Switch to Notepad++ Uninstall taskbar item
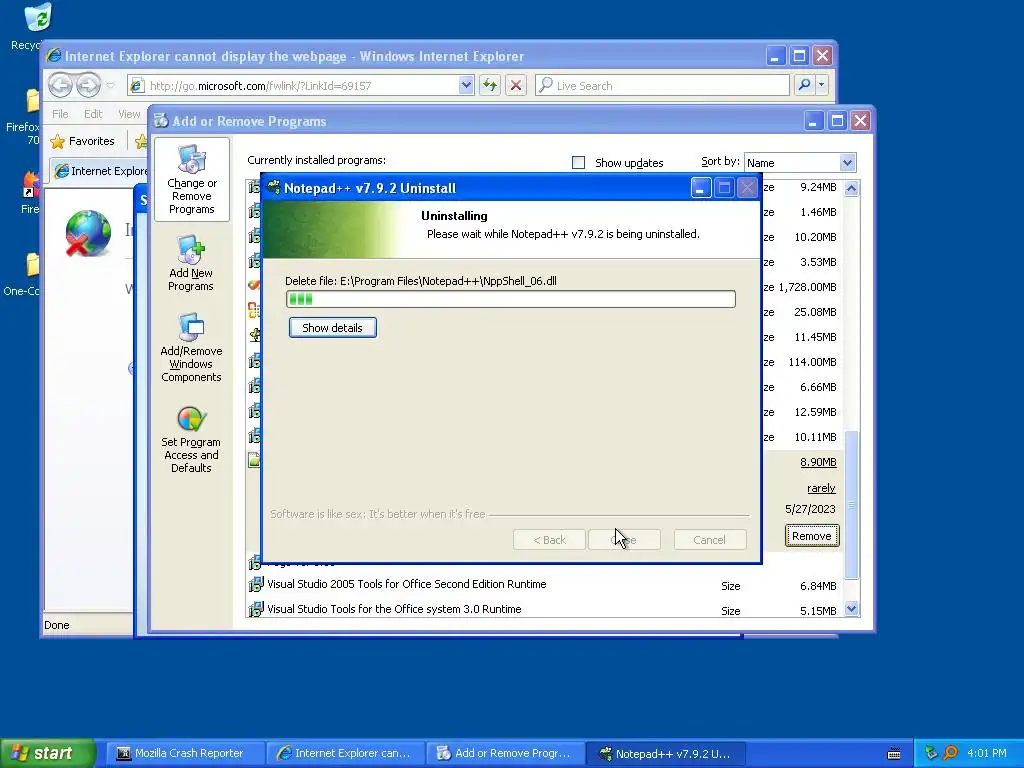 pyautogui.click(x=666, y=753)
